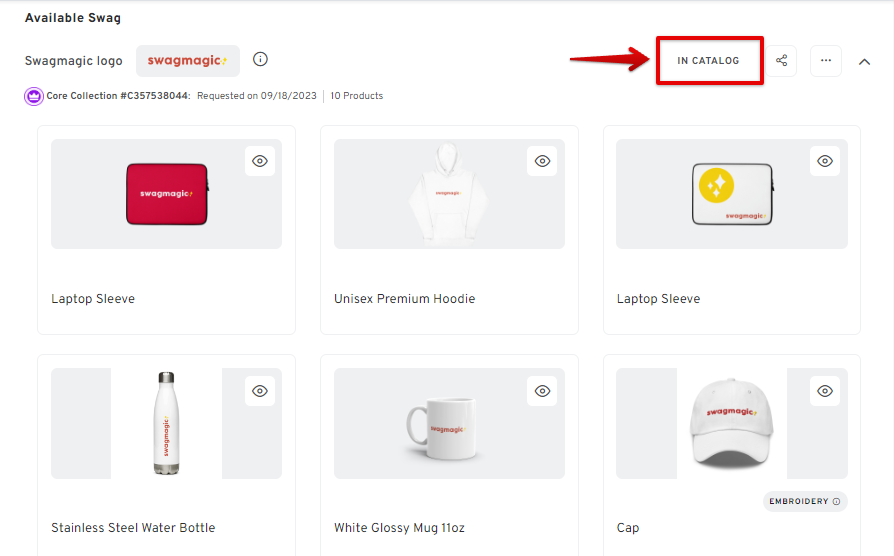This screenshot has width=894, height=556.
Task: Preview the Unisex Premium Hoodie with its eye icon
Action: (x=542, y=161)
